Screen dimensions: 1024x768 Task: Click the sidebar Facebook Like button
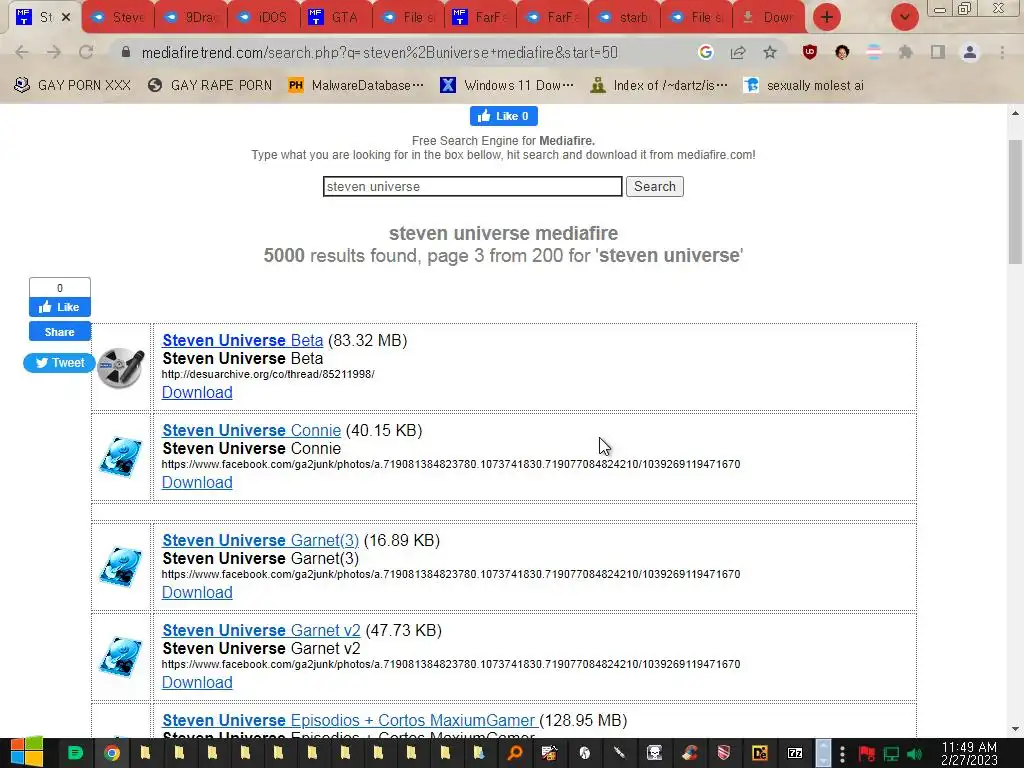coord(59,307)
